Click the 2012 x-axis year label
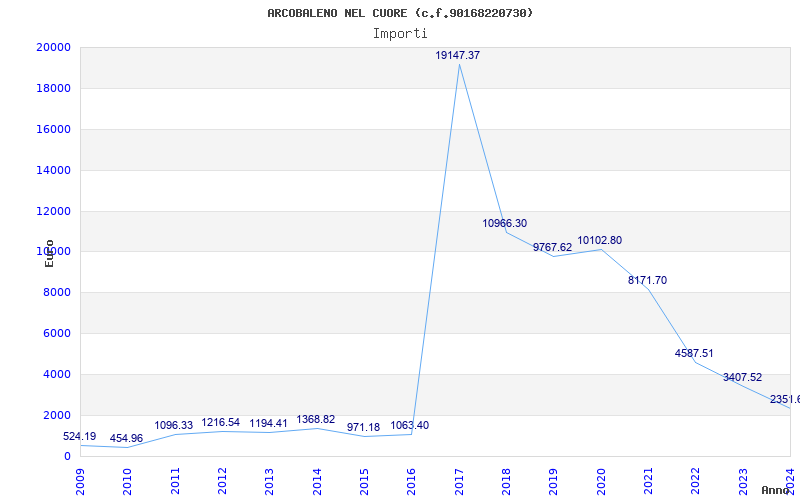This screenshot has height=500, width=800. 222,482
